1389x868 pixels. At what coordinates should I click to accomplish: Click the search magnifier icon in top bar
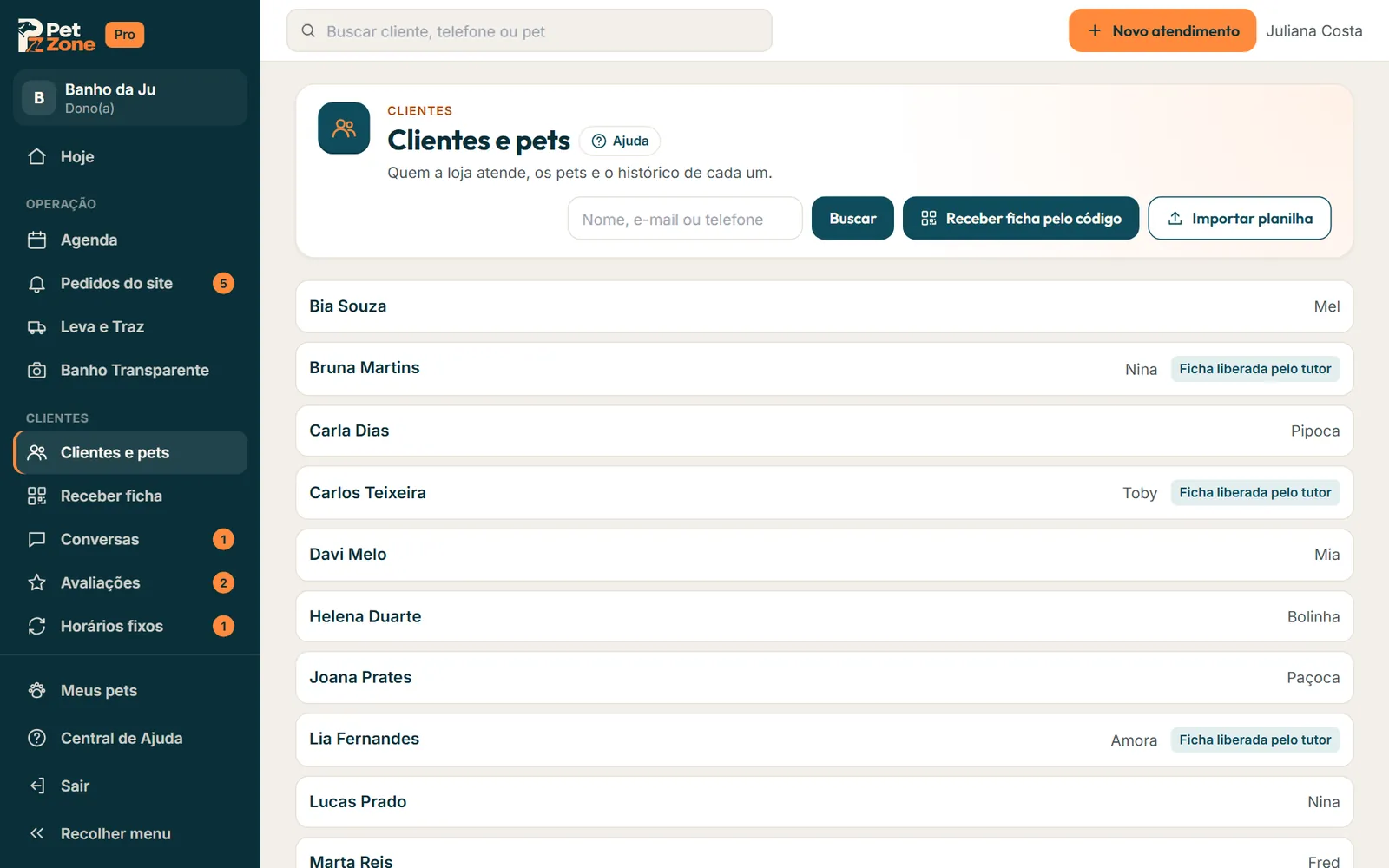click(x=308, y=31)
